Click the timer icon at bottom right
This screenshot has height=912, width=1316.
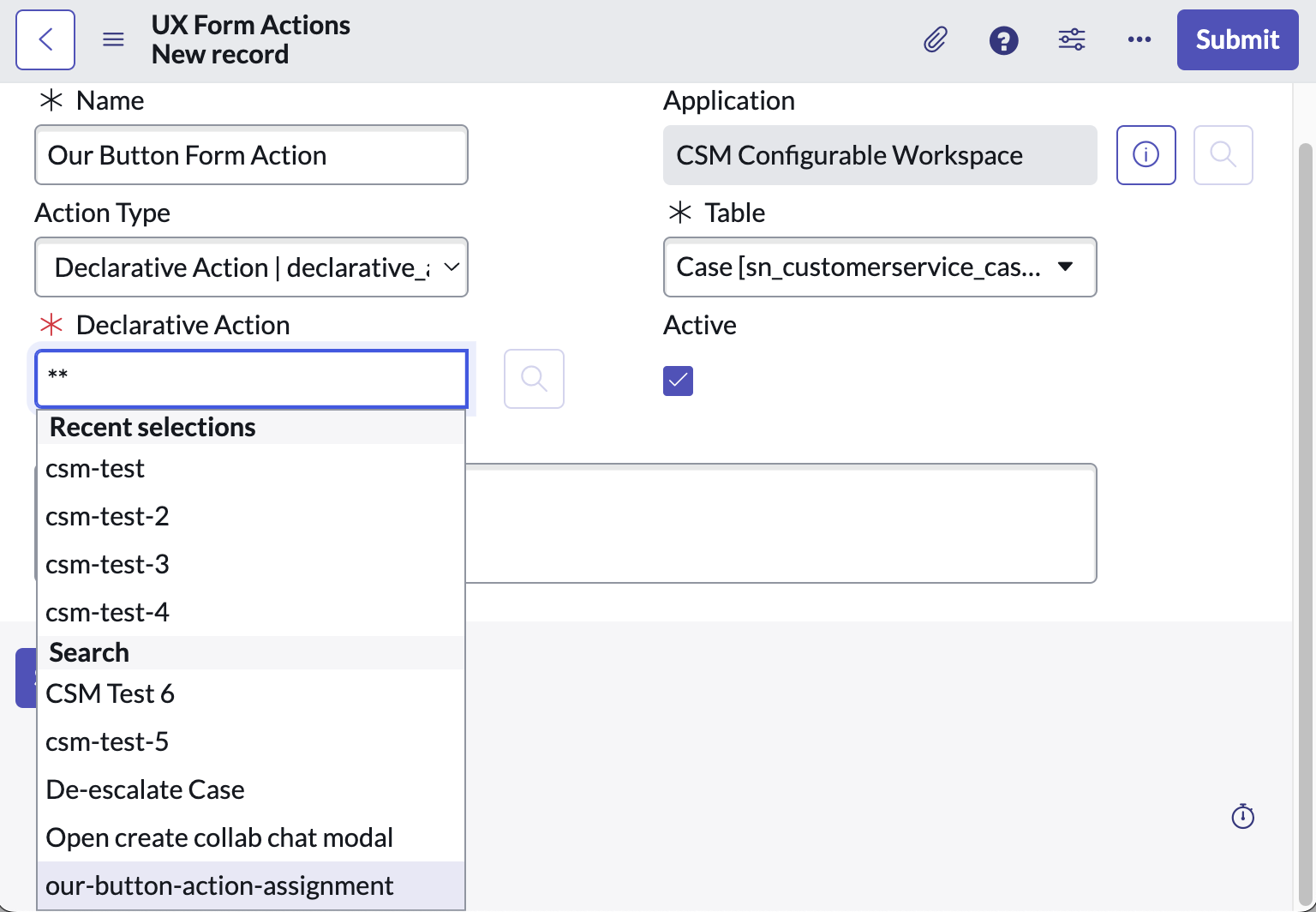pos(1243,816)
